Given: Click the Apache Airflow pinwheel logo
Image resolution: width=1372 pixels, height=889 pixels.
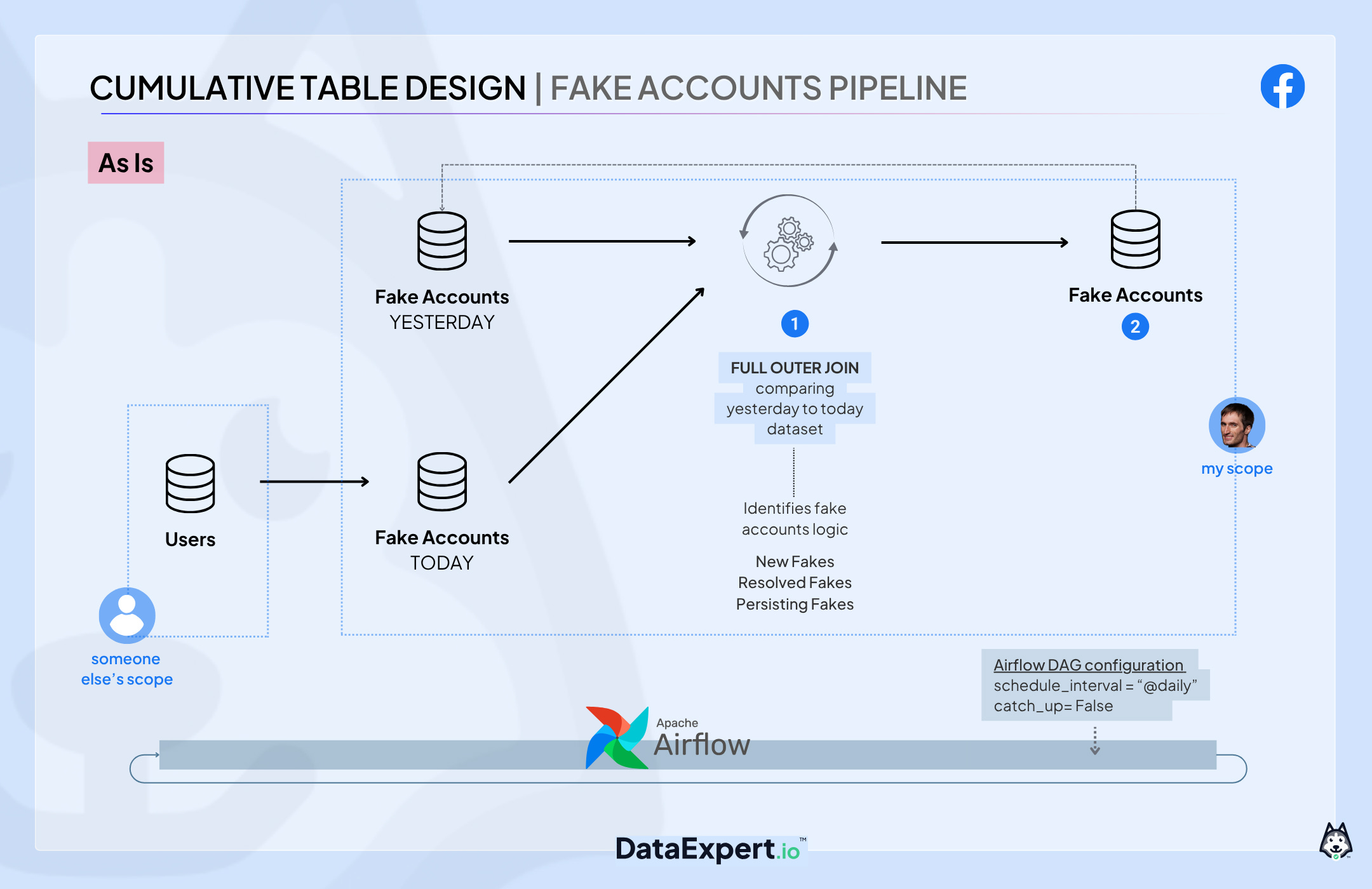Looking at the screenshot, I should 616,738.
